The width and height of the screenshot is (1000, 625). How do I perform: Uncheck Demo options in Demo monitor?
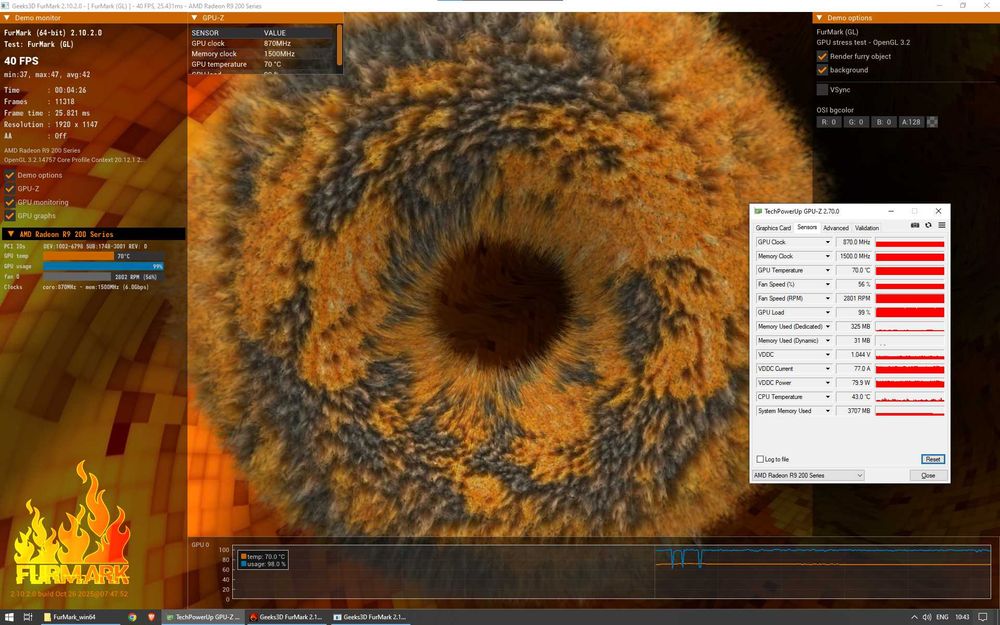[10, 175]
